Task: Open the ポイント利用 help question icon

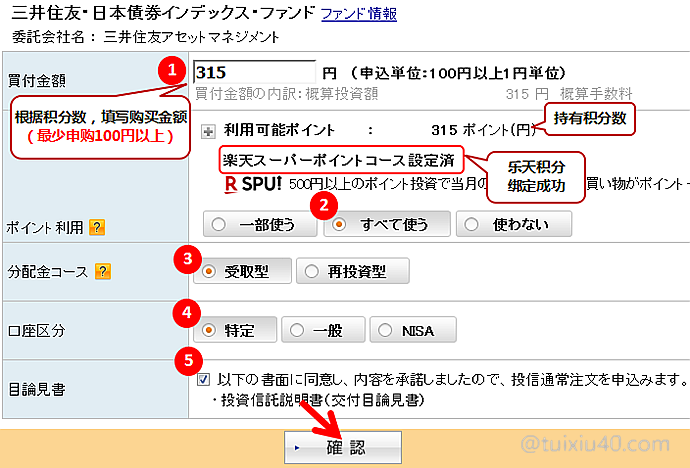Action: pyautogui.click(x=97, y=227)
